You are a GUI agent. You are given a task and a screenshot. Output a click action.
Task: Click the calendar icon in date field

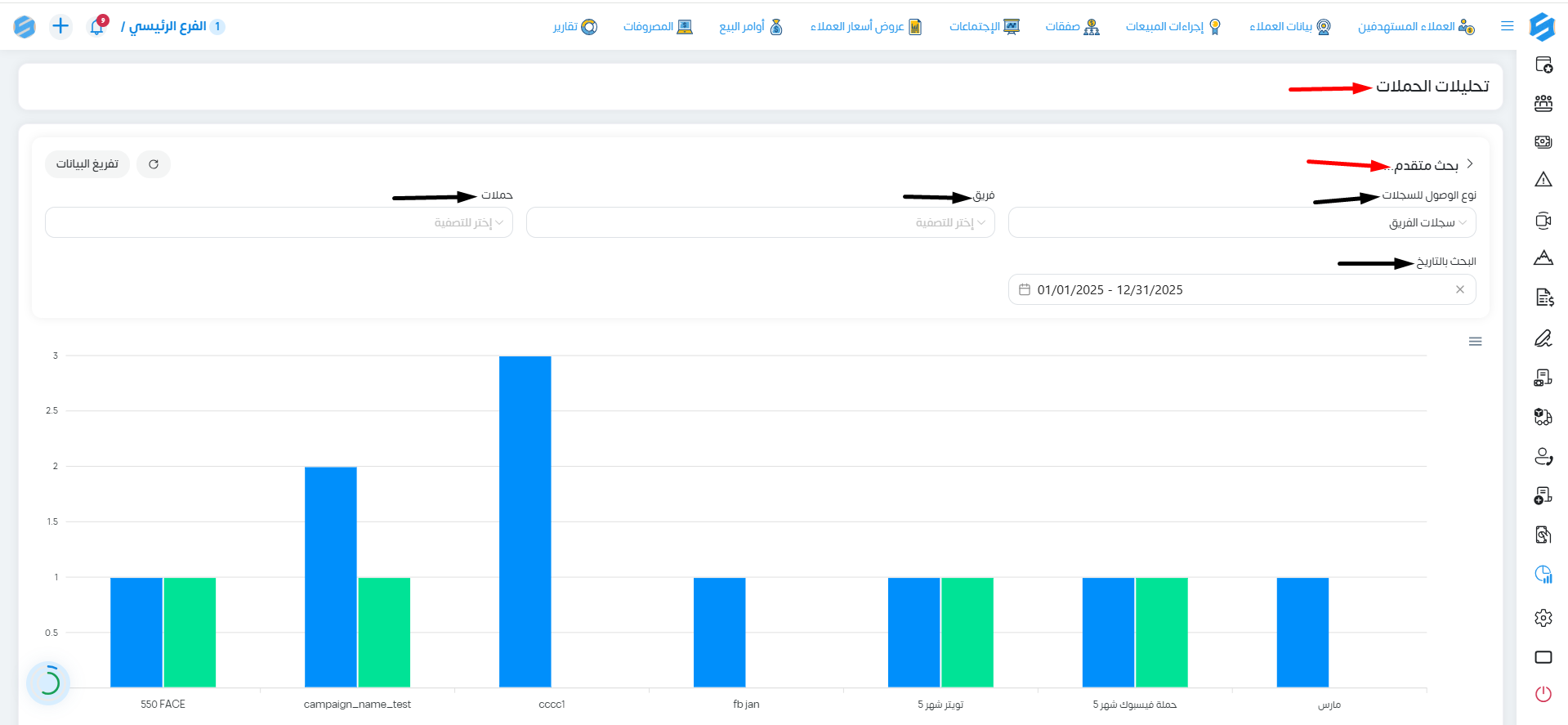[1025, 289]
